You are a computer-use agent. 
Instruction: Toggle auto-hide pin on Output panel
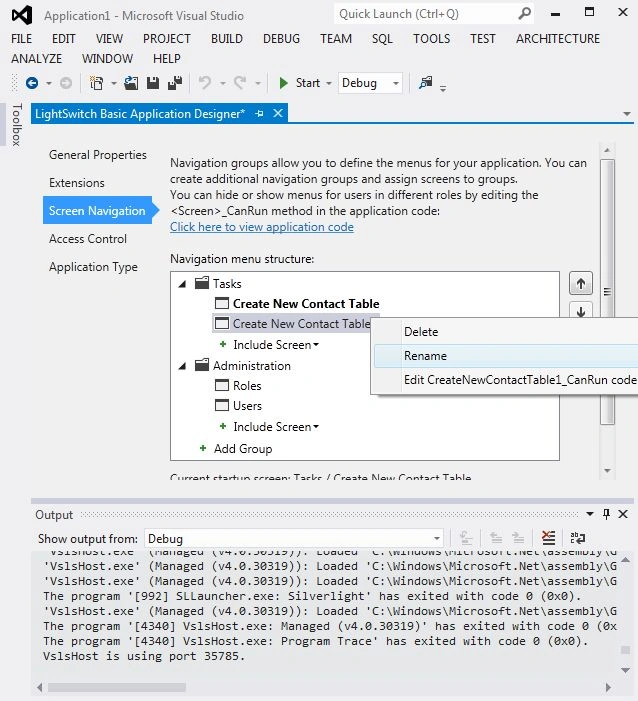tap(606, 514)
